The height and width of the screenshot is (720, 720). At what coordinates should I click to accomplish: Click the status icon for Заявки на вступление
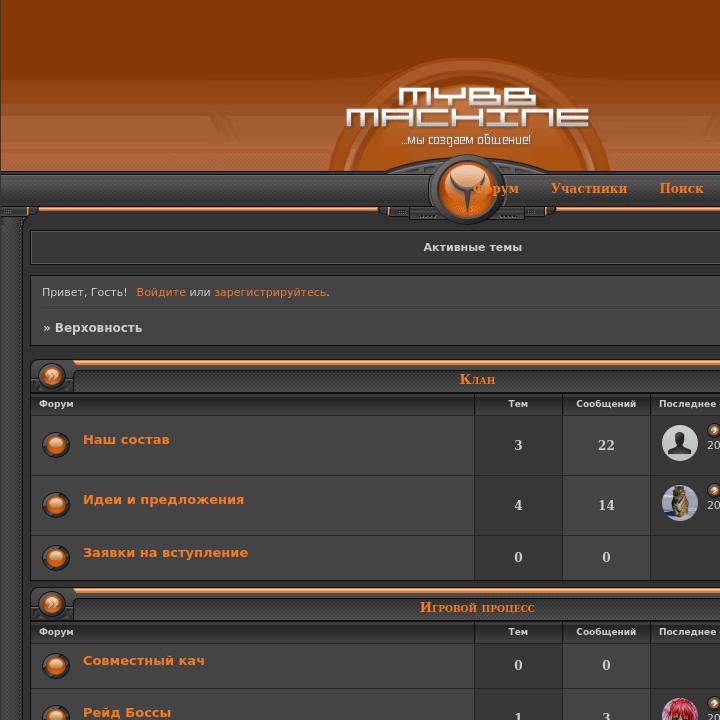pos(56,557)
